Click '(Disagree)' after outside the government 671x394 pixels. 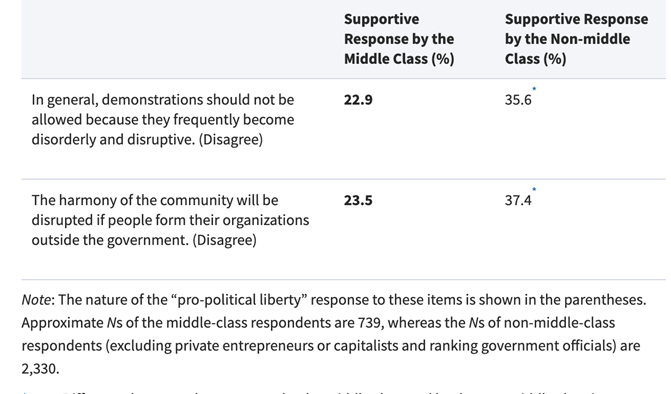coord(224,240)
